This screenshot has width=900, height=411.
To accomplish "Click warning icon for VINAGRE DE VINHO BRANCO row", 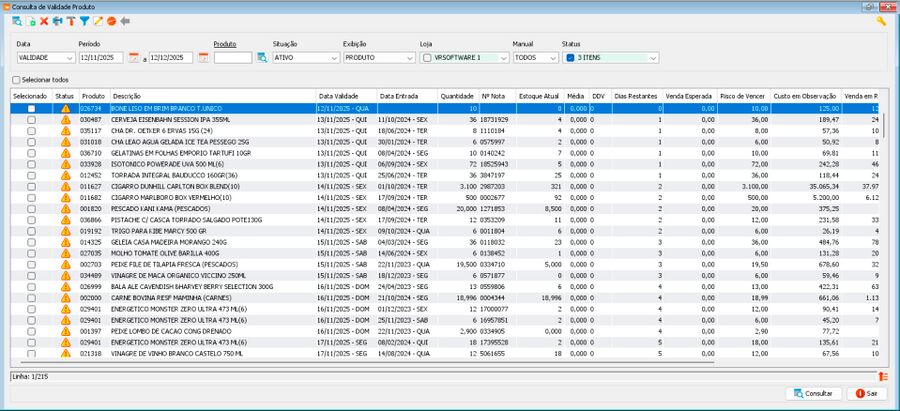I will pyautogui.click(x=65, y=353).
